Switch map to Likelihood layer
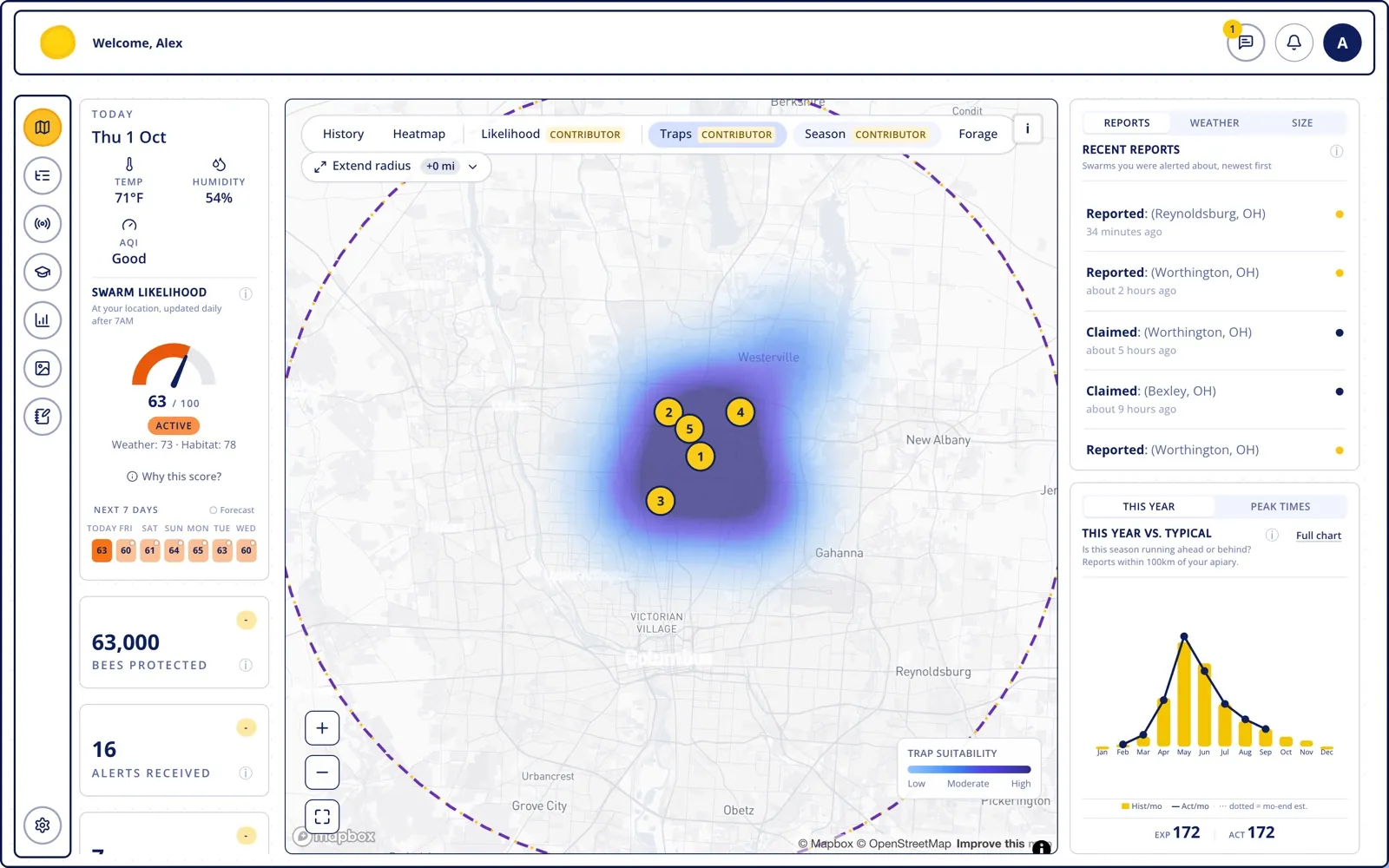Viewport: 1389px width, 868px height. [x=550, y=134]
